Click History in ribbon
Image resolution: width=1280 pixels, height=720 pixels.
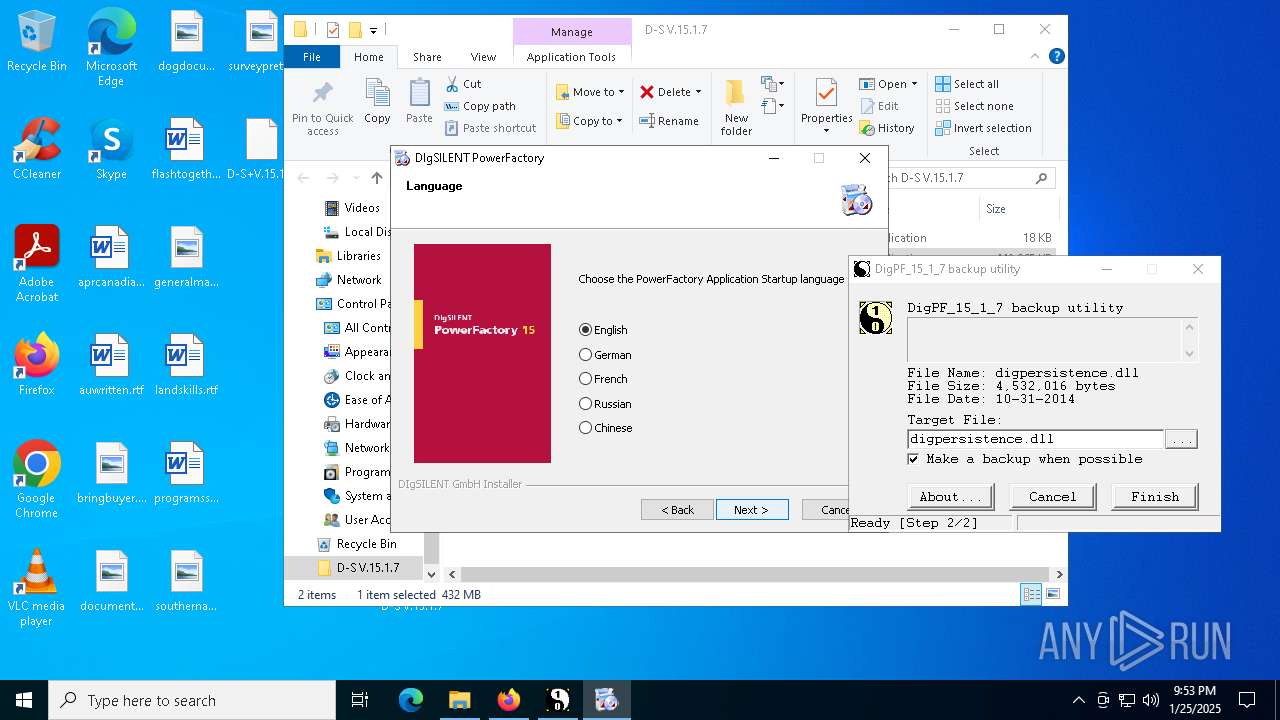click(887, 128)
